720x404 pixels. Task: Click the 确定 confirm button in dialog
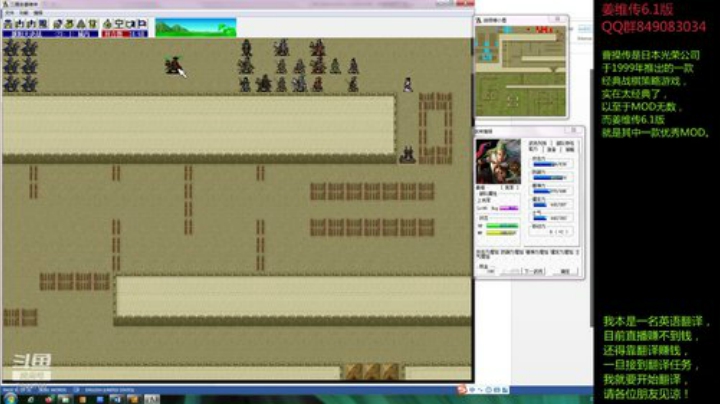(565, 271)
